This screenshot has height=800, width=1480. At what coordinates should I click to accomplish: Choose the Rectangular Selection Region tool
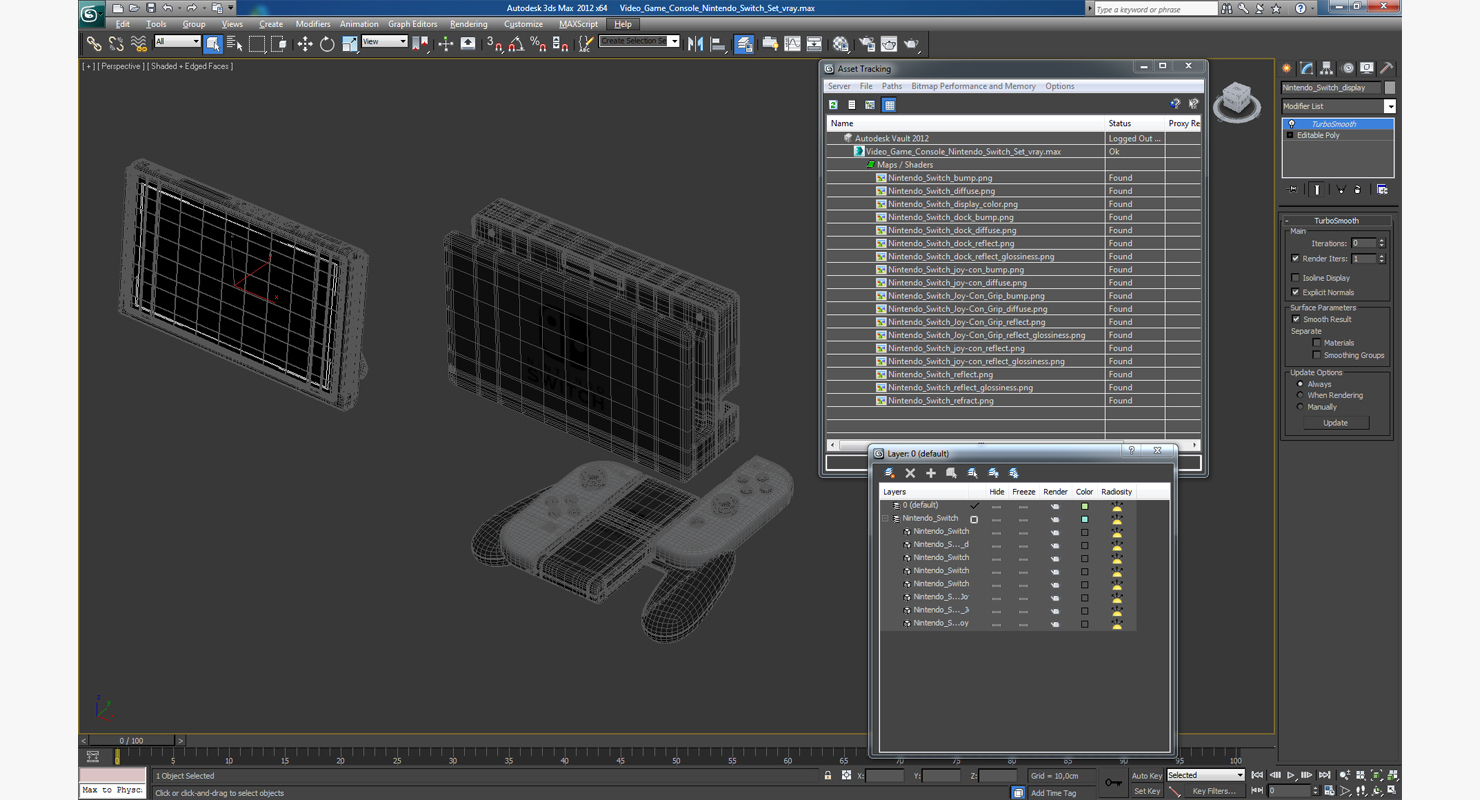point(257,44)
